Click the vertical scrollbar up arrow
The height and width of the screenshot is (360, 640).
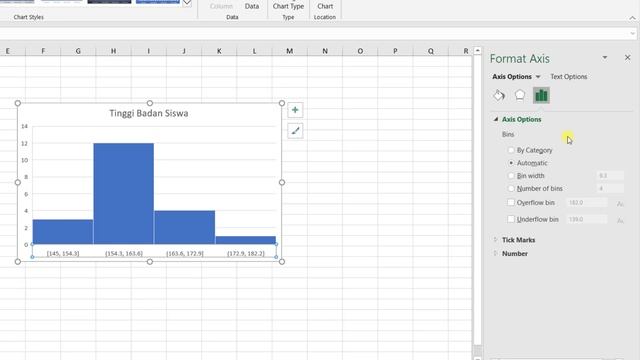pyautogui.click(x=478, y=51)
